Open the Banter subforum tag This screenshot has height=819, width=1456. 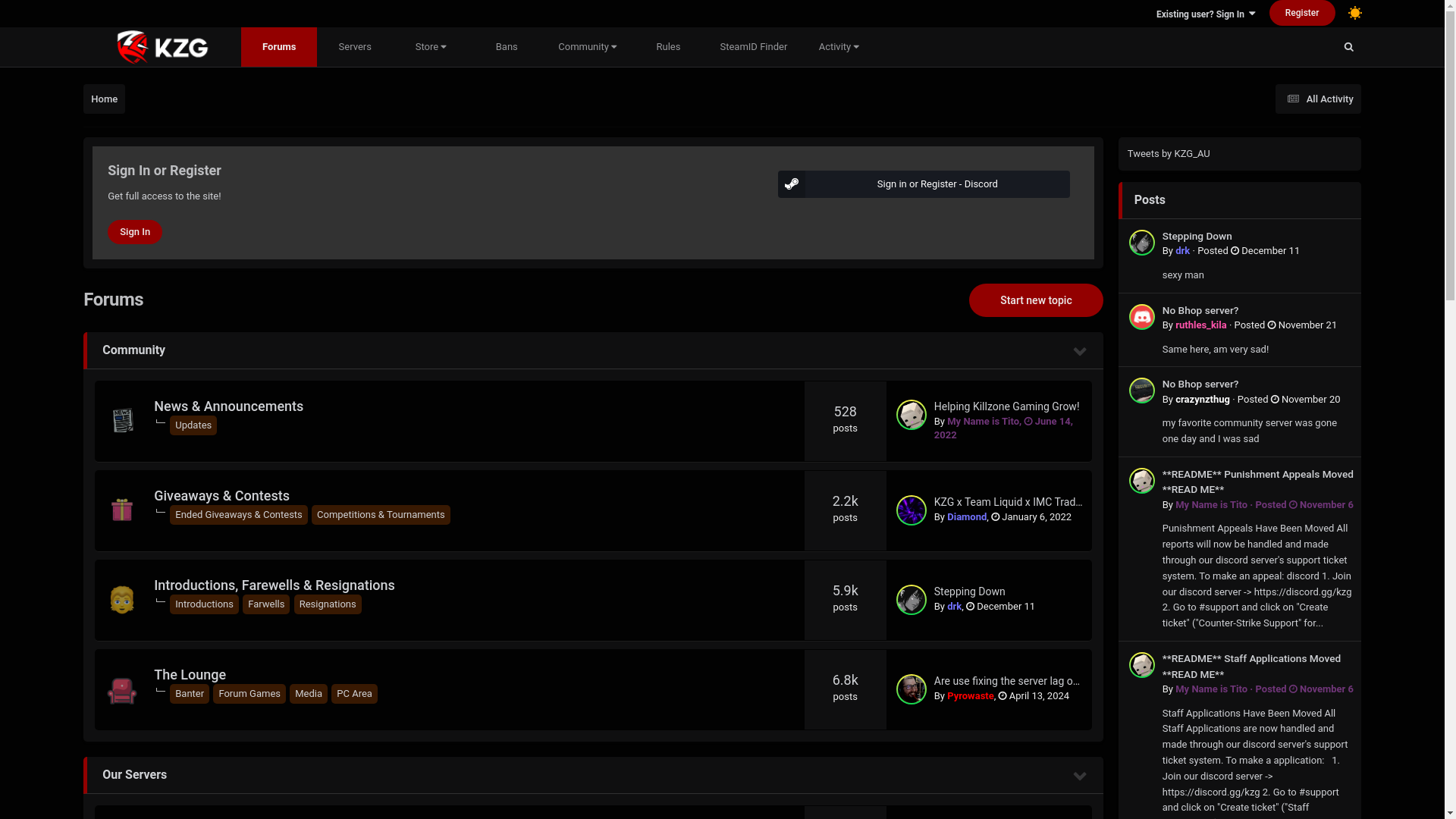190,694
